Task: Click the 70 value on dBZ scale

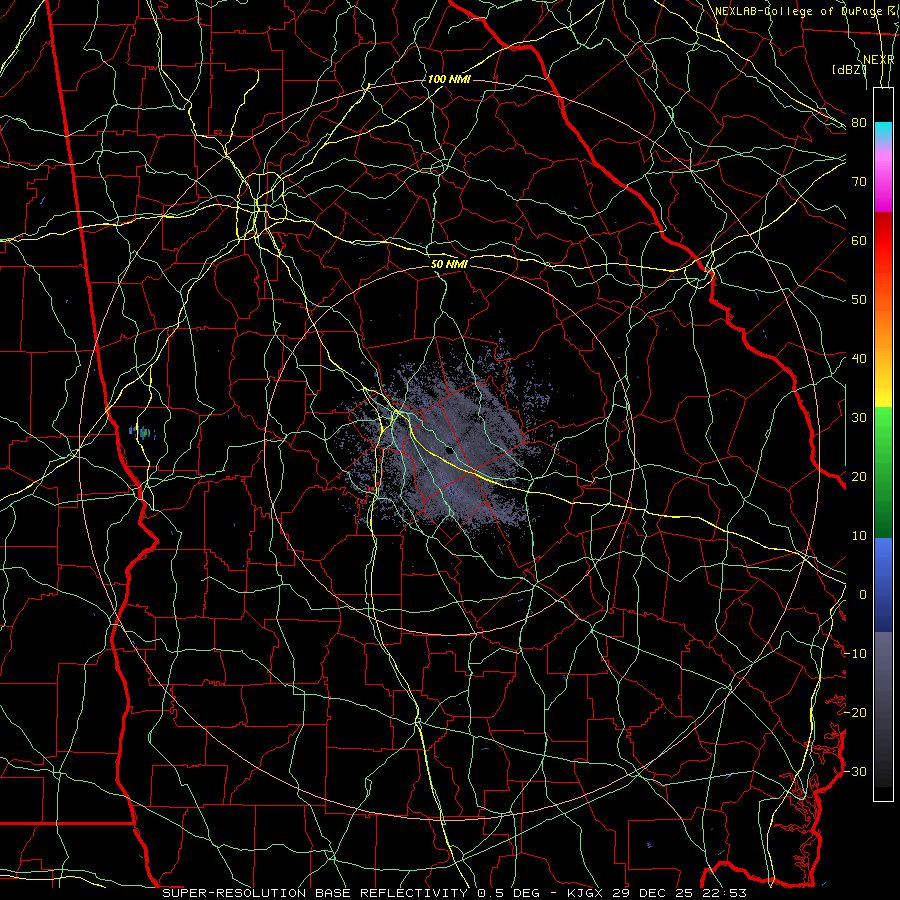Action: point(859,182)
